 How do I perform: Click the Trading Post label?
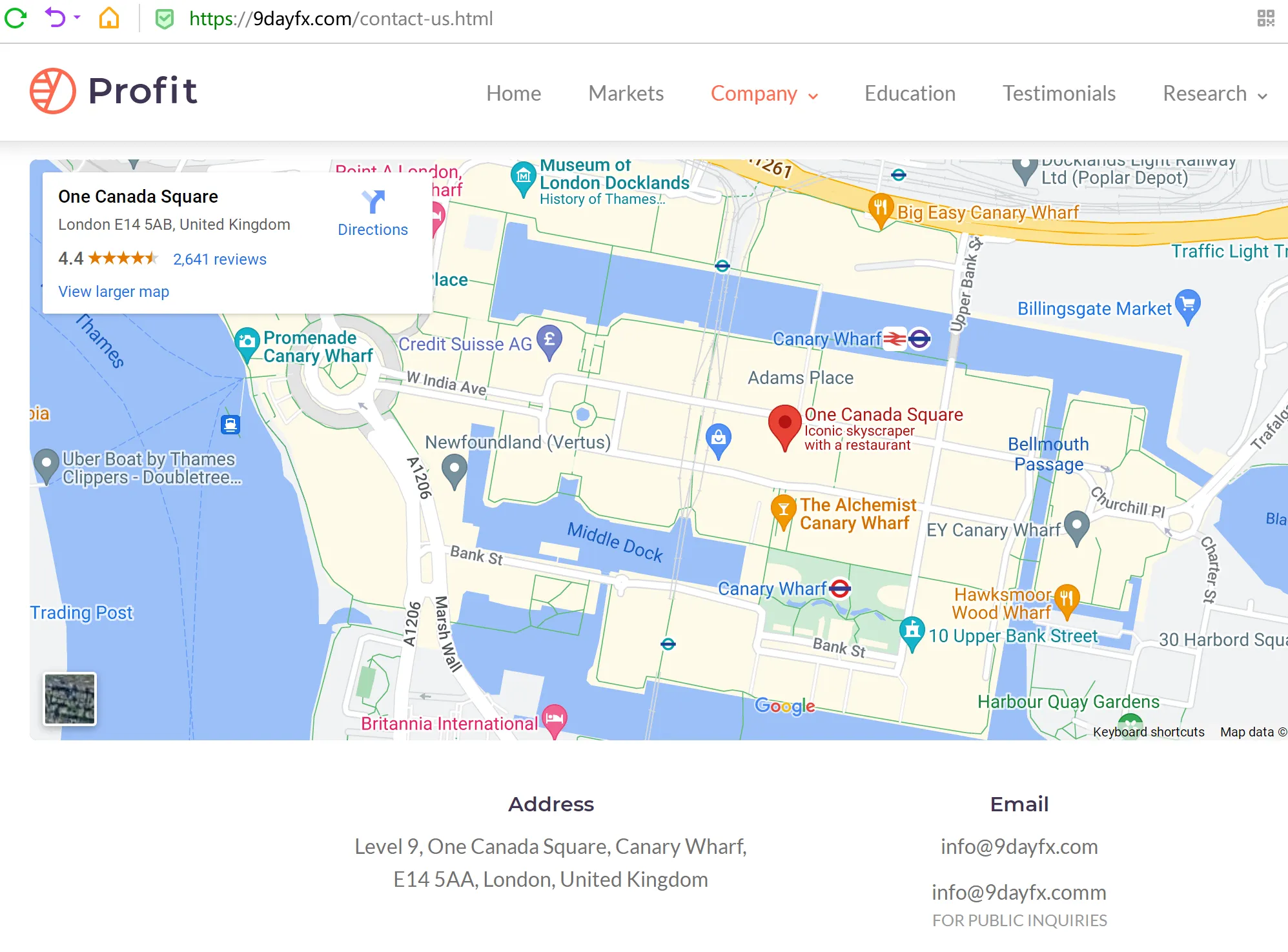(x=81, y=613)
